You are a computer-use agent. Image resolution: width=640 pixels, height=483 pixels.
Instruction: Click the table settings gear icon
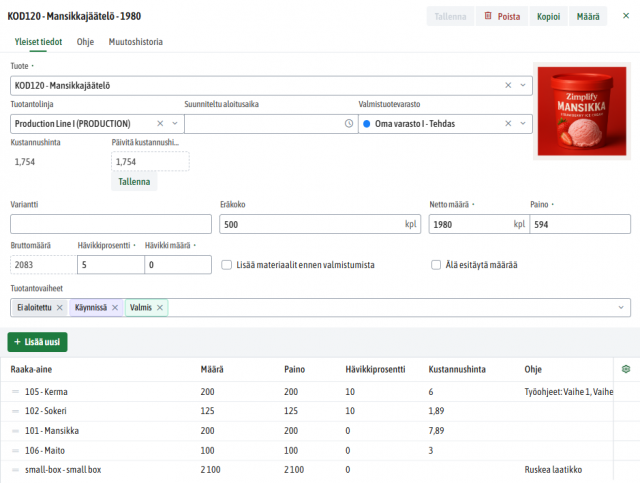pyautogui.click(x=626, y=369)
